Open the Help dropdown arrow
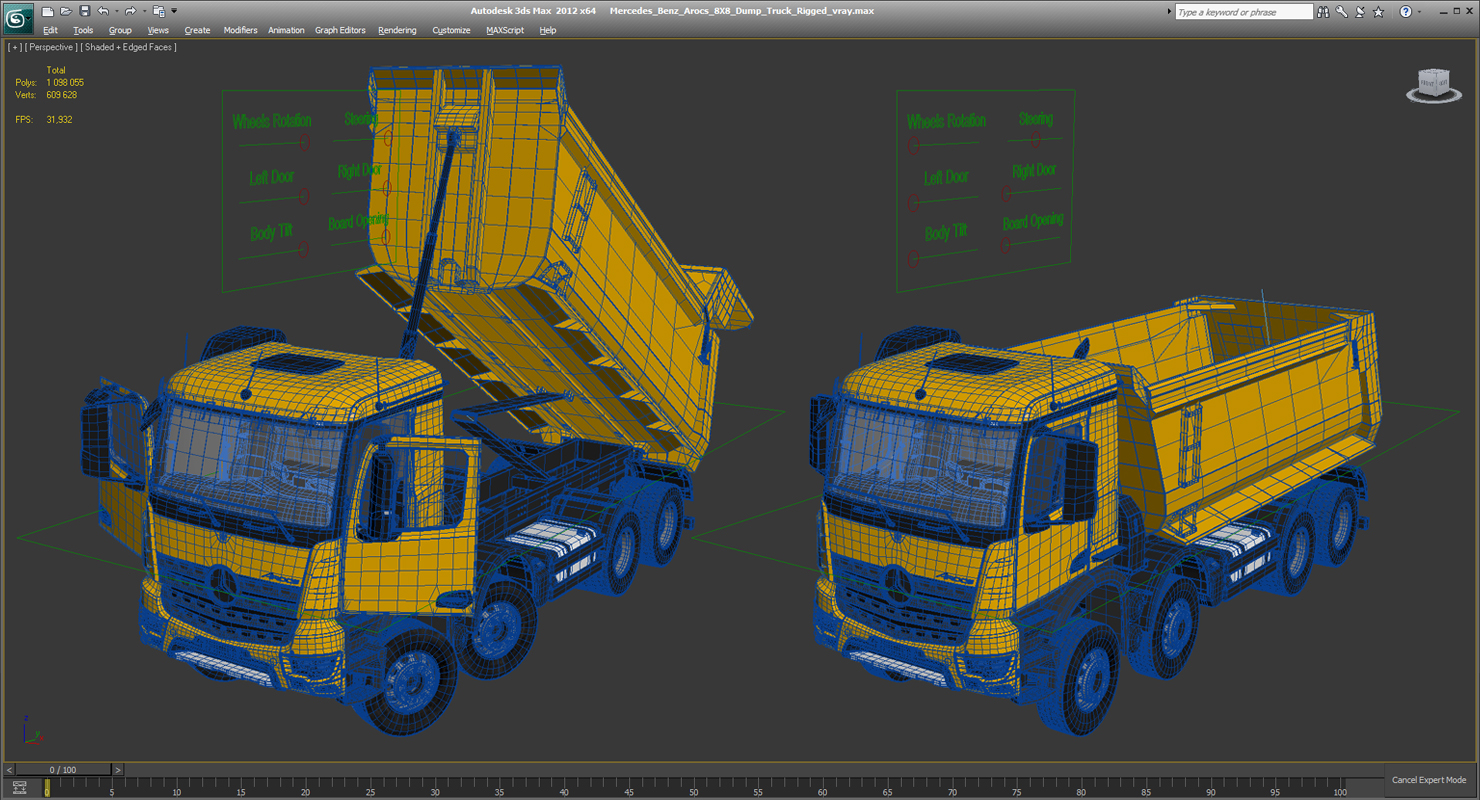This screenshot has width=1480, height=800. pos(1419,12)
